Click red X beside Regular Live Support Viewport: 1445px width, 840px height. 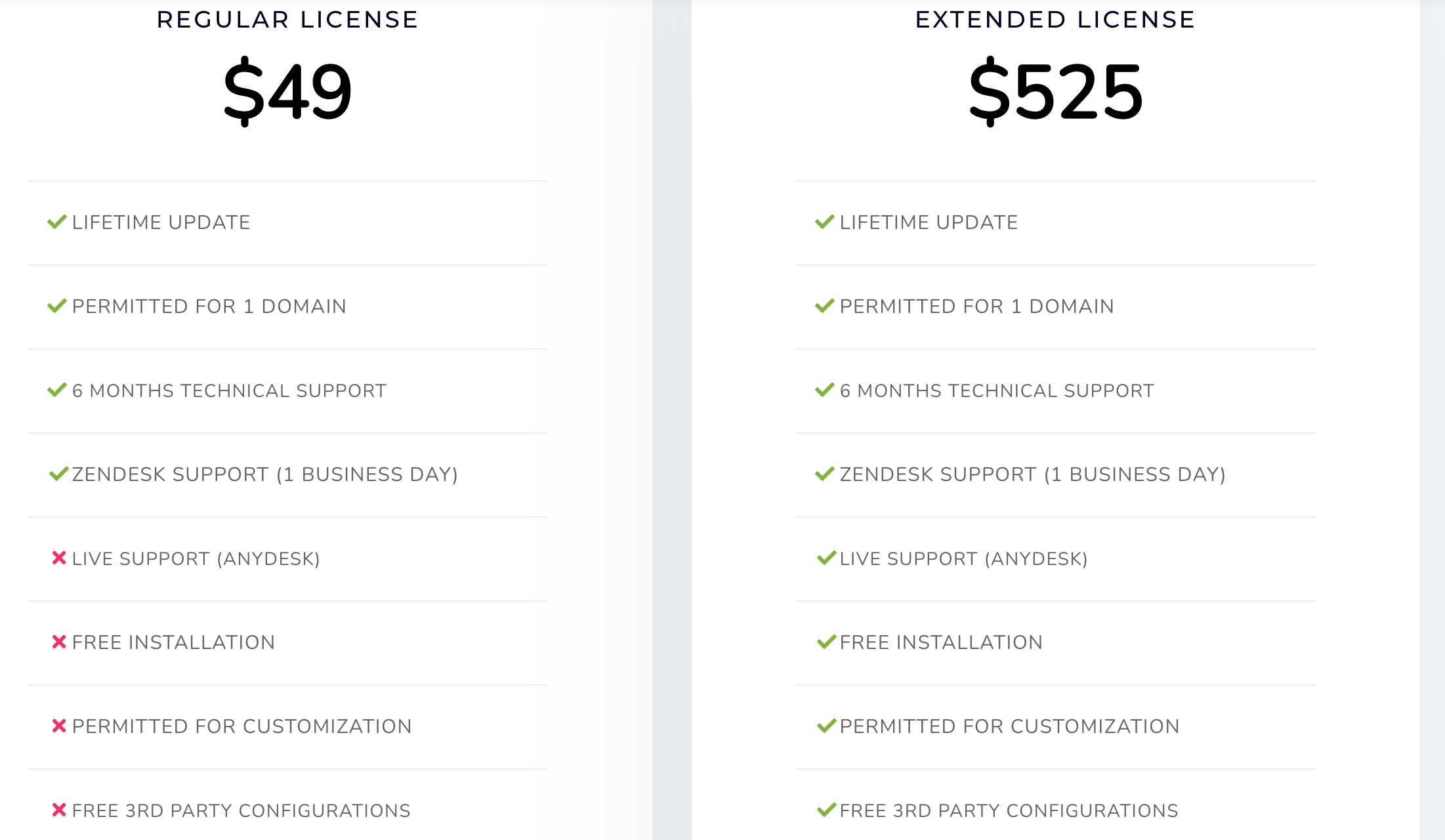pyautogui.click(x=59, y=558)
